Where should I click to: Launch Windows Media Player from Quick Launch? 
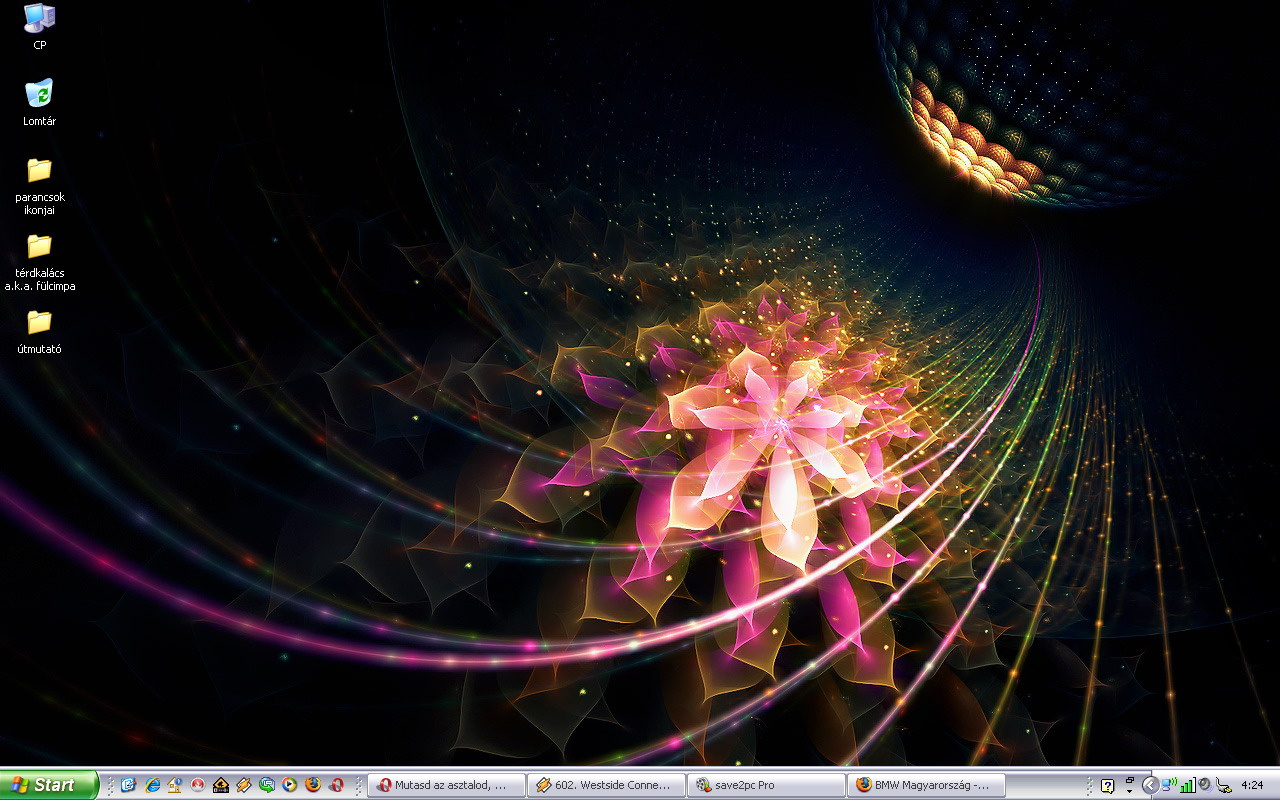point(289,785)
